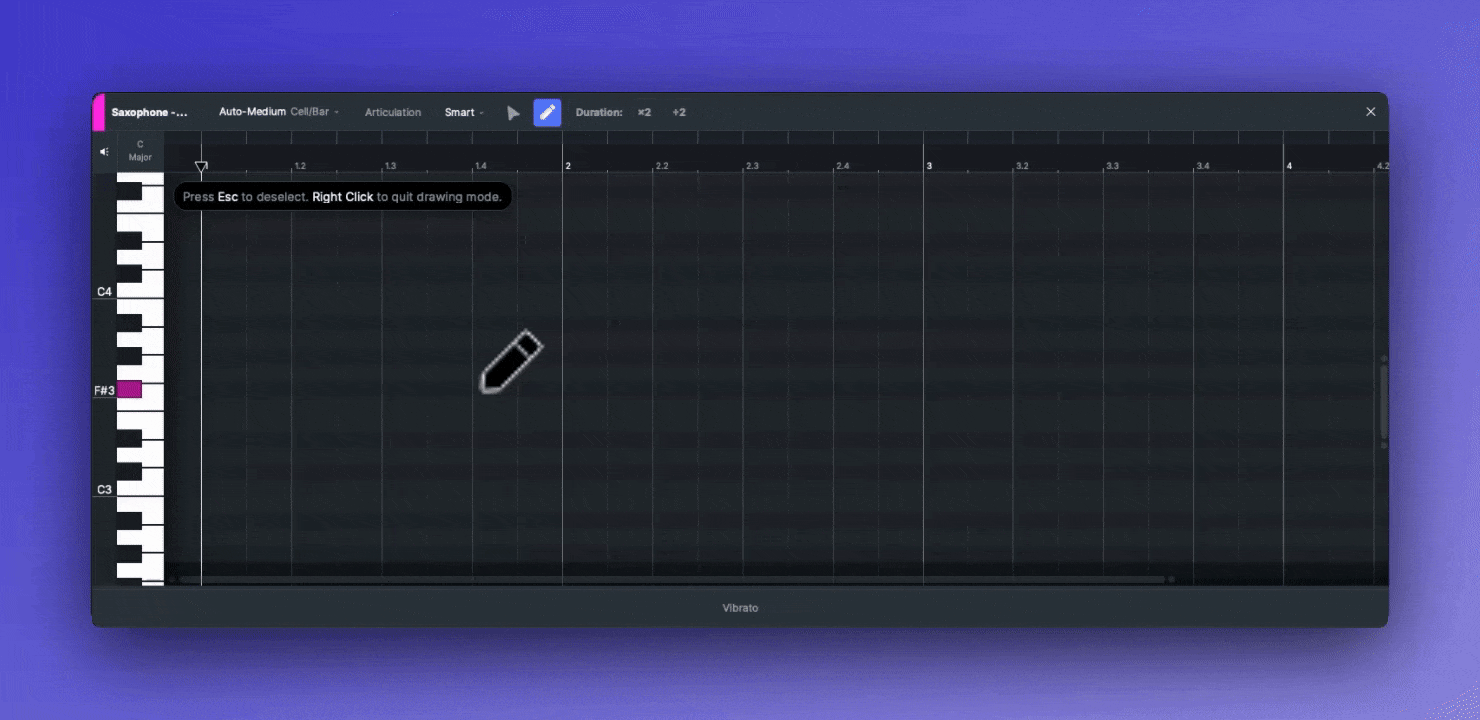The image size is (1480, 720).
Task: Close the piano roll editor
Action: pyautogui.click(x=1370, y=112)
